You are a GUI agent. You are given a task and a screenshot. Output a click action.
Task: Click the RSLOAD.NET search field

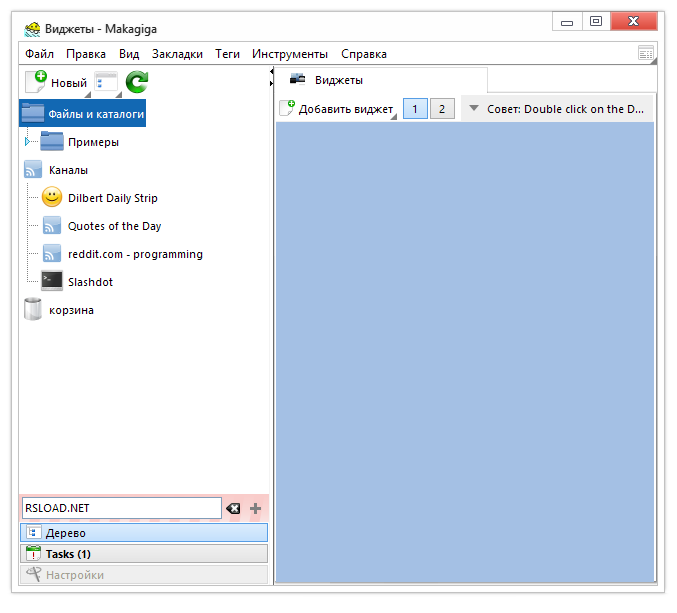tap(122, 508)
